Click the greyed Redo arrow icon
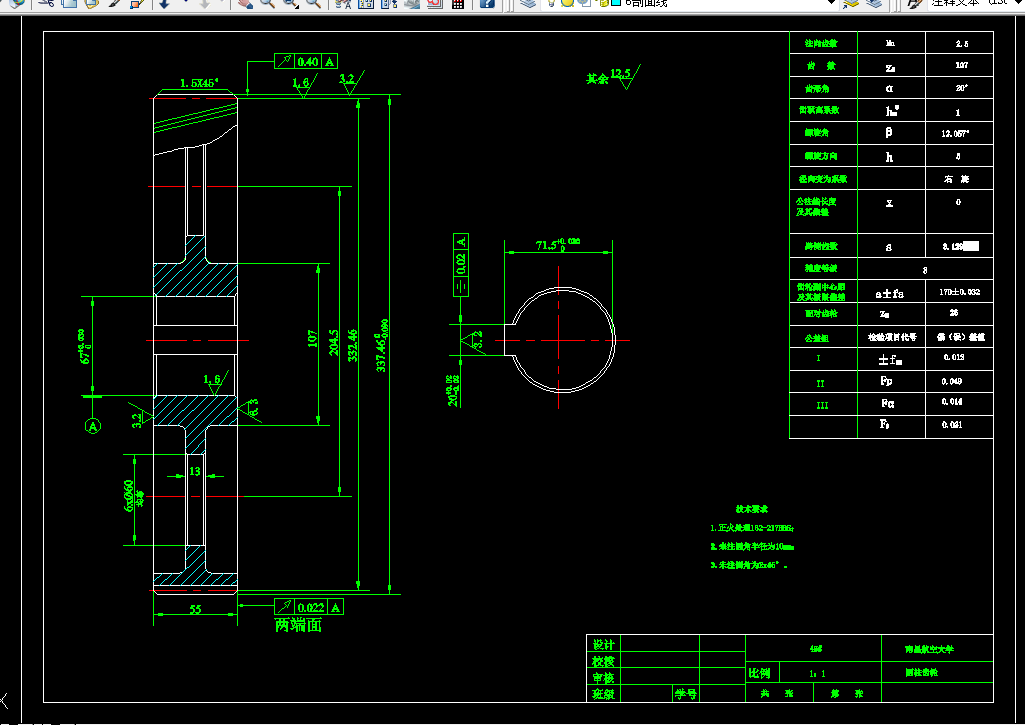Screen dimensions: 1025x725 (x=204, y=3)
